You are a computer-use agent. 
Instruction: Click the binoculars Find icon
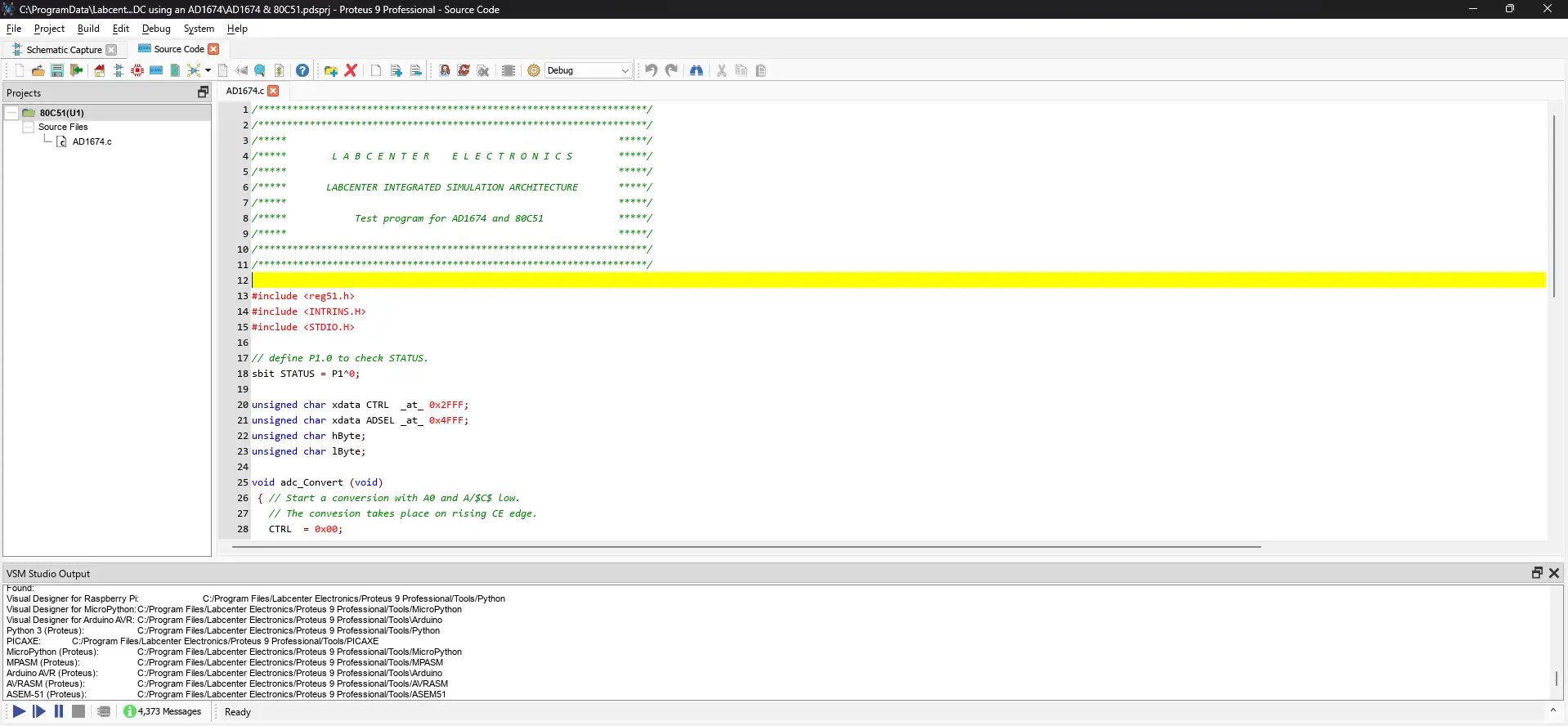pyautogui.click(x=697, y=70)
